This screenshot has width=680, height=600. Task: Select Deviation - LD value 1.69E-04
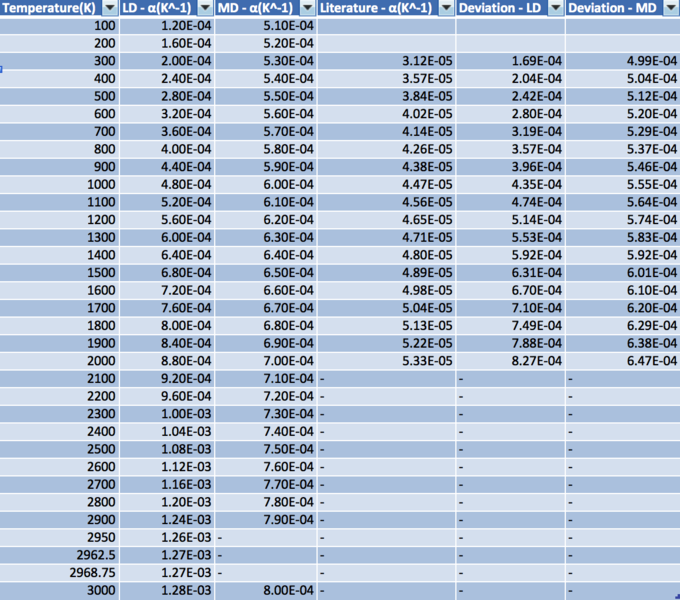510,61
